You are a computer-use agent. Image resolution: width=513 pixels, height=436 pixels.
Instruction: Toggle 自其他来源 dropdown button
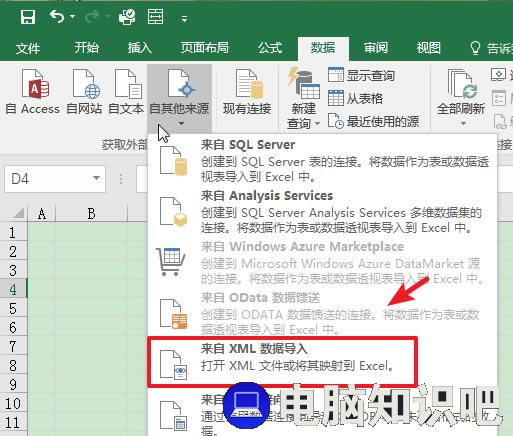click(x=179, y=98)
